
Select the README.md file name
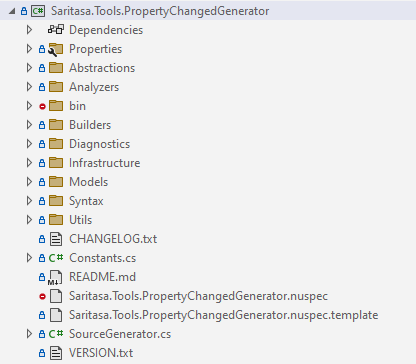click(102, 277)
